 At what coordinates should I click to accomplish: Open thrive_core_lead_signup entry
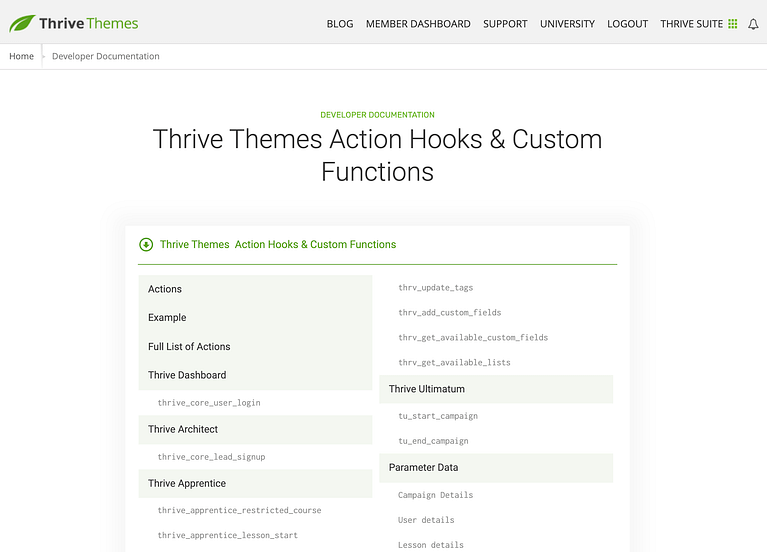211,457
